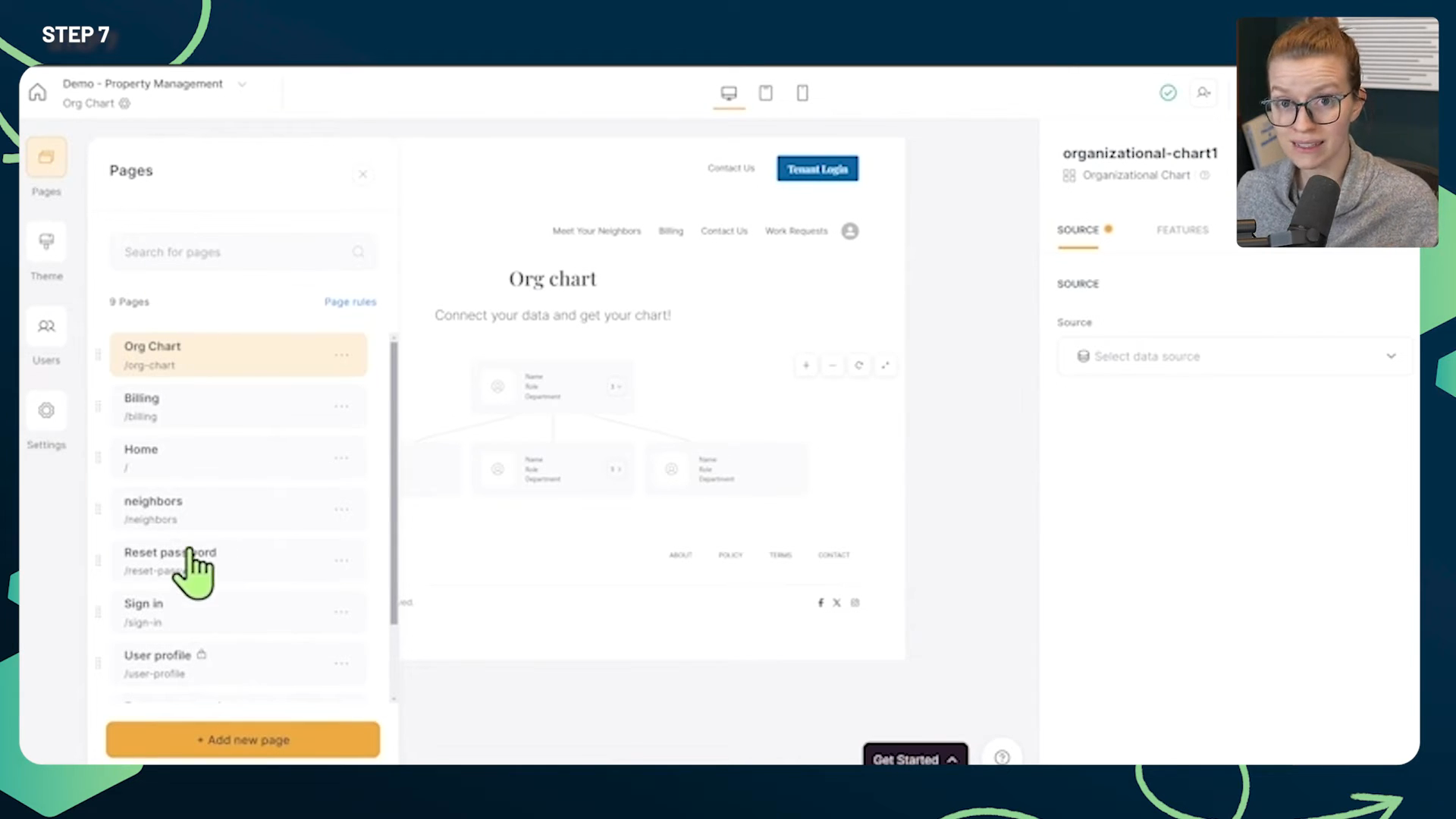
Task: Expand the Select data source dropdown
Action: (1232, 356)
